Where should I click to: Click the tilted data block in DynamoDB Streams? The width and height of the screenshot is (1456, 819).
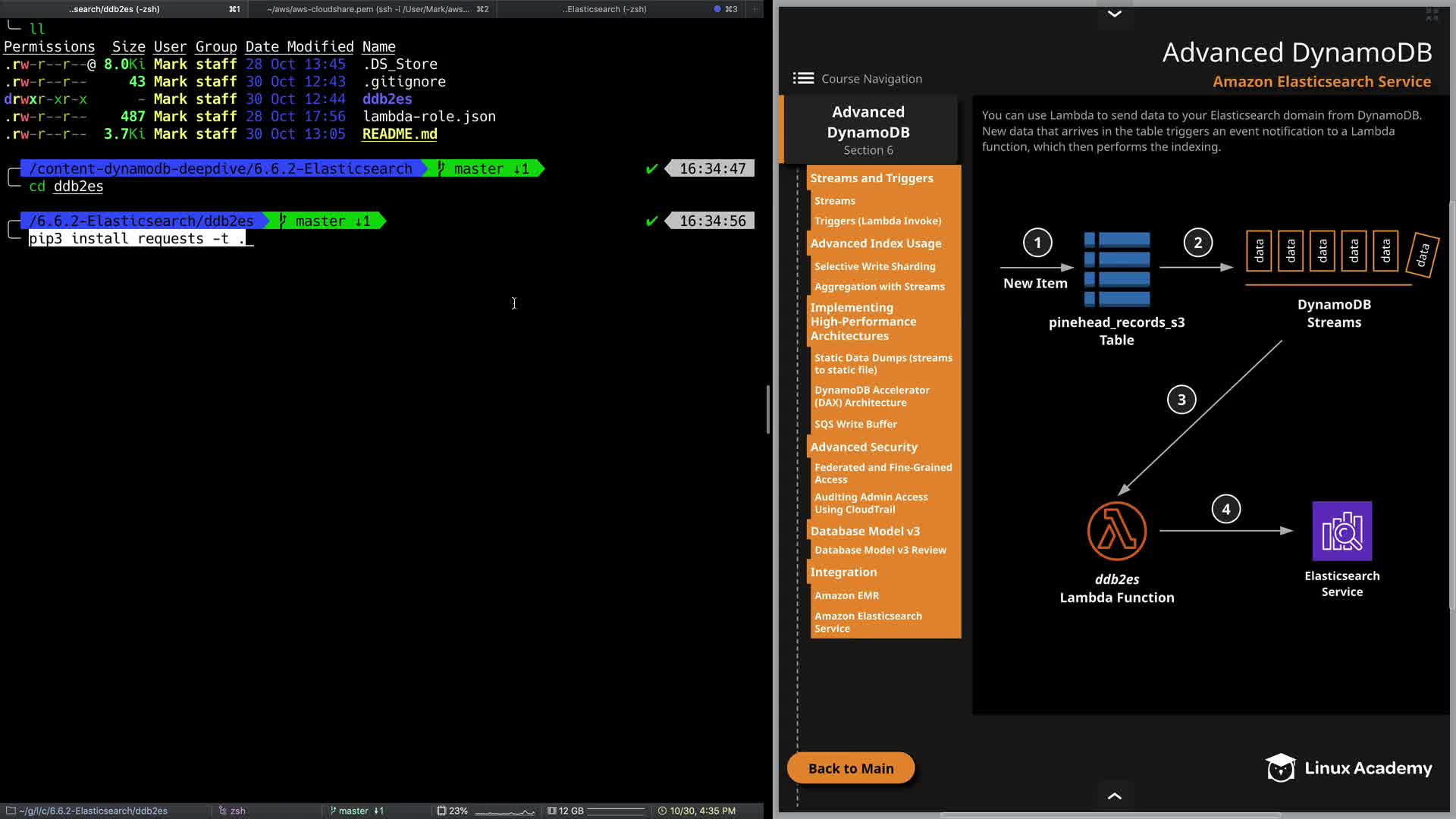pyautogui.click(x=1422, y=254)
